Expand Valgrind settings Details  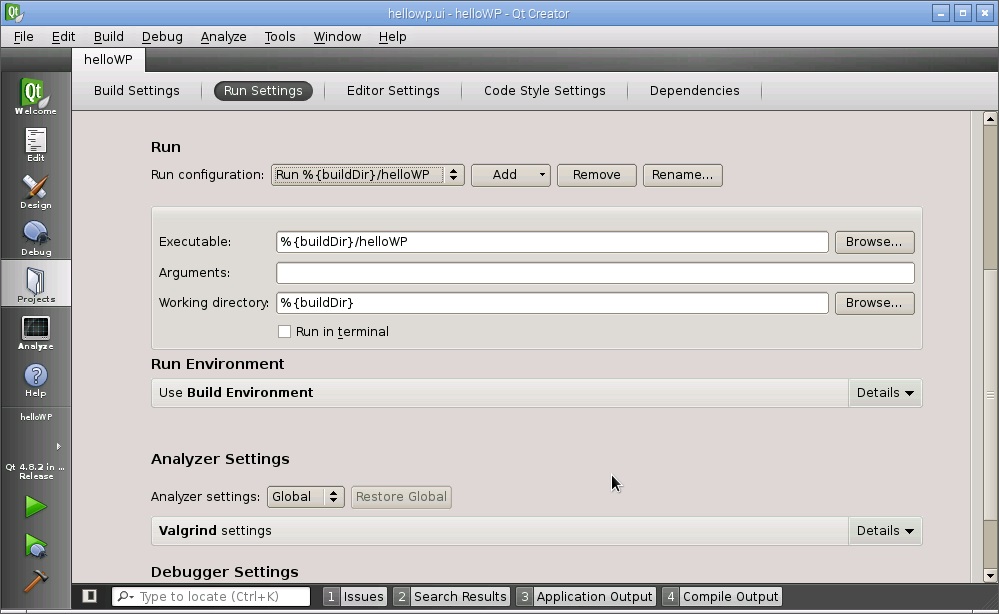[x=885, y=531]
